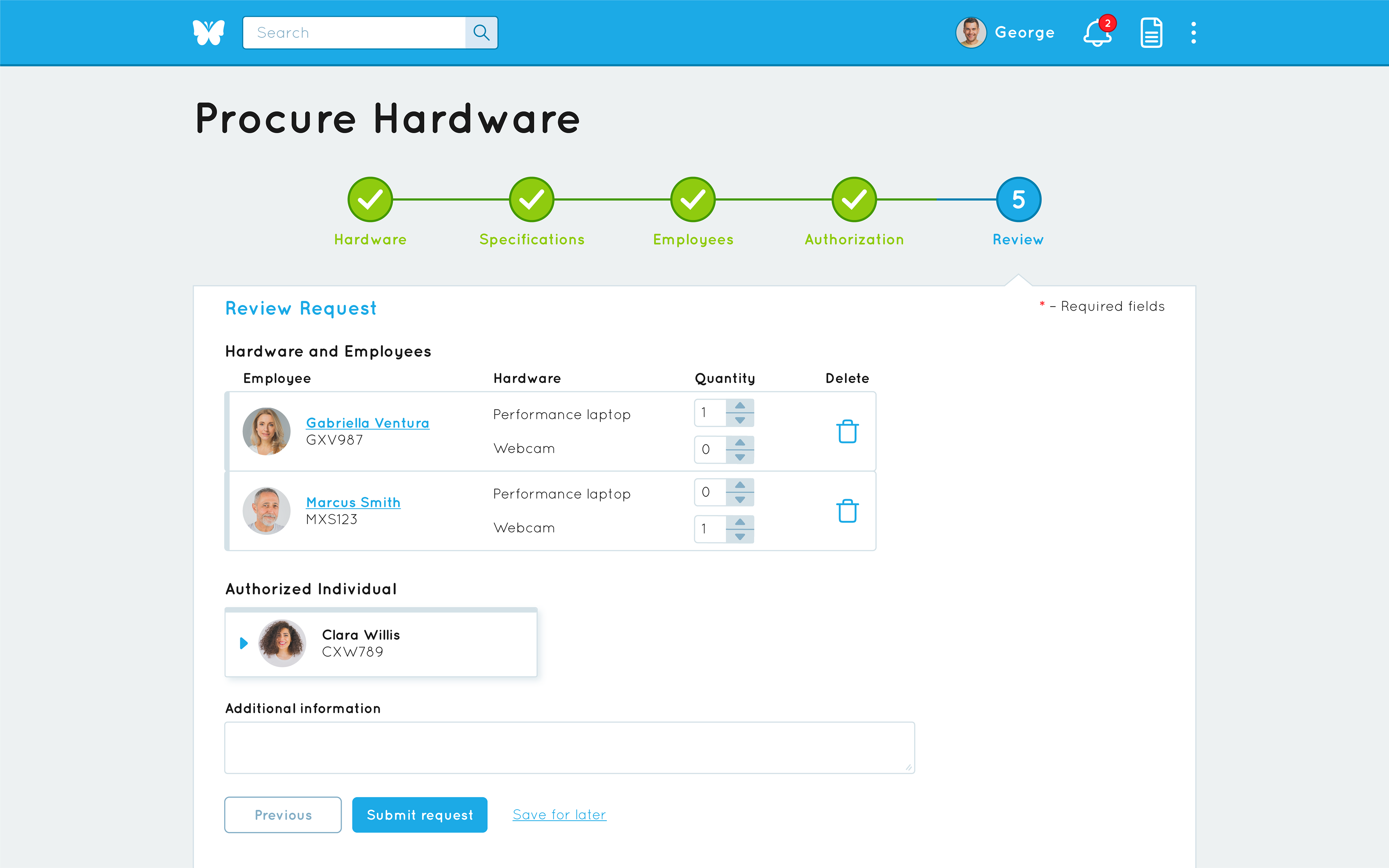The height and width of the screenshot is (868, 1389).
Task: Click the George username
Action: 1024,33
